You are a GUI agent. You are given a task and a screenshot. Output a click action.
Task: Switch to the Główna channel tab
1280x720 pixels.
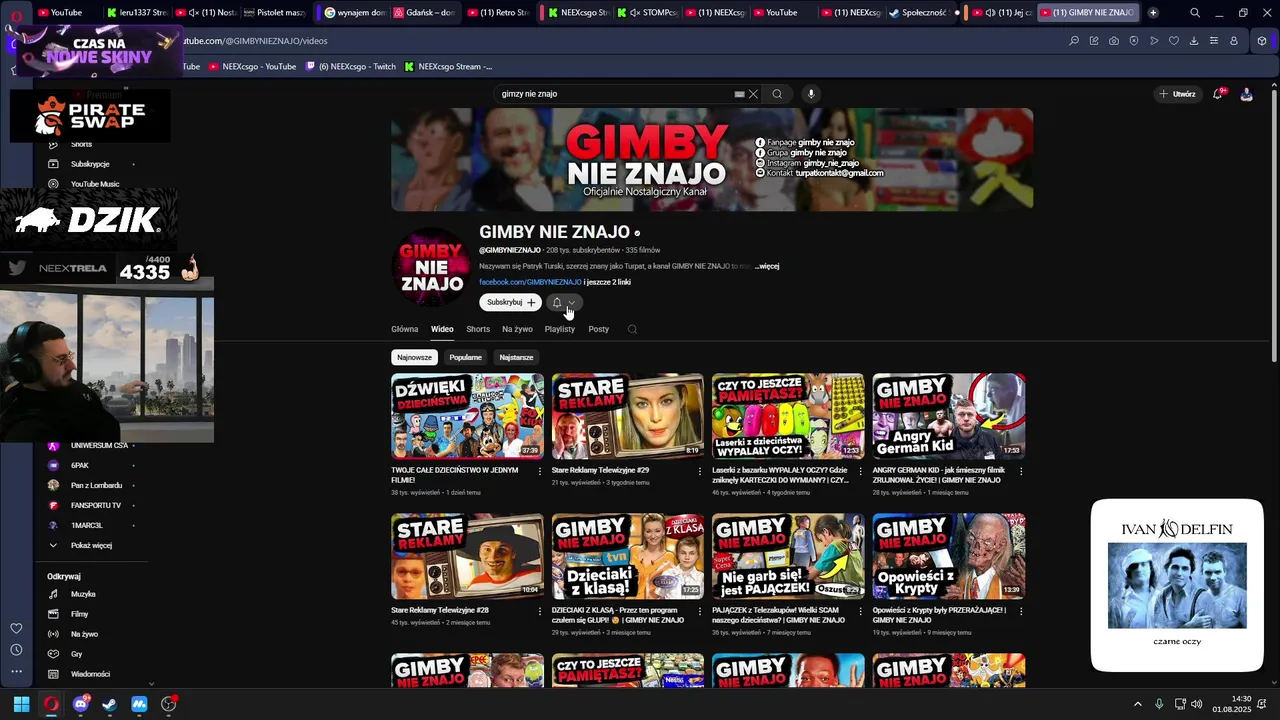[405, 329]
